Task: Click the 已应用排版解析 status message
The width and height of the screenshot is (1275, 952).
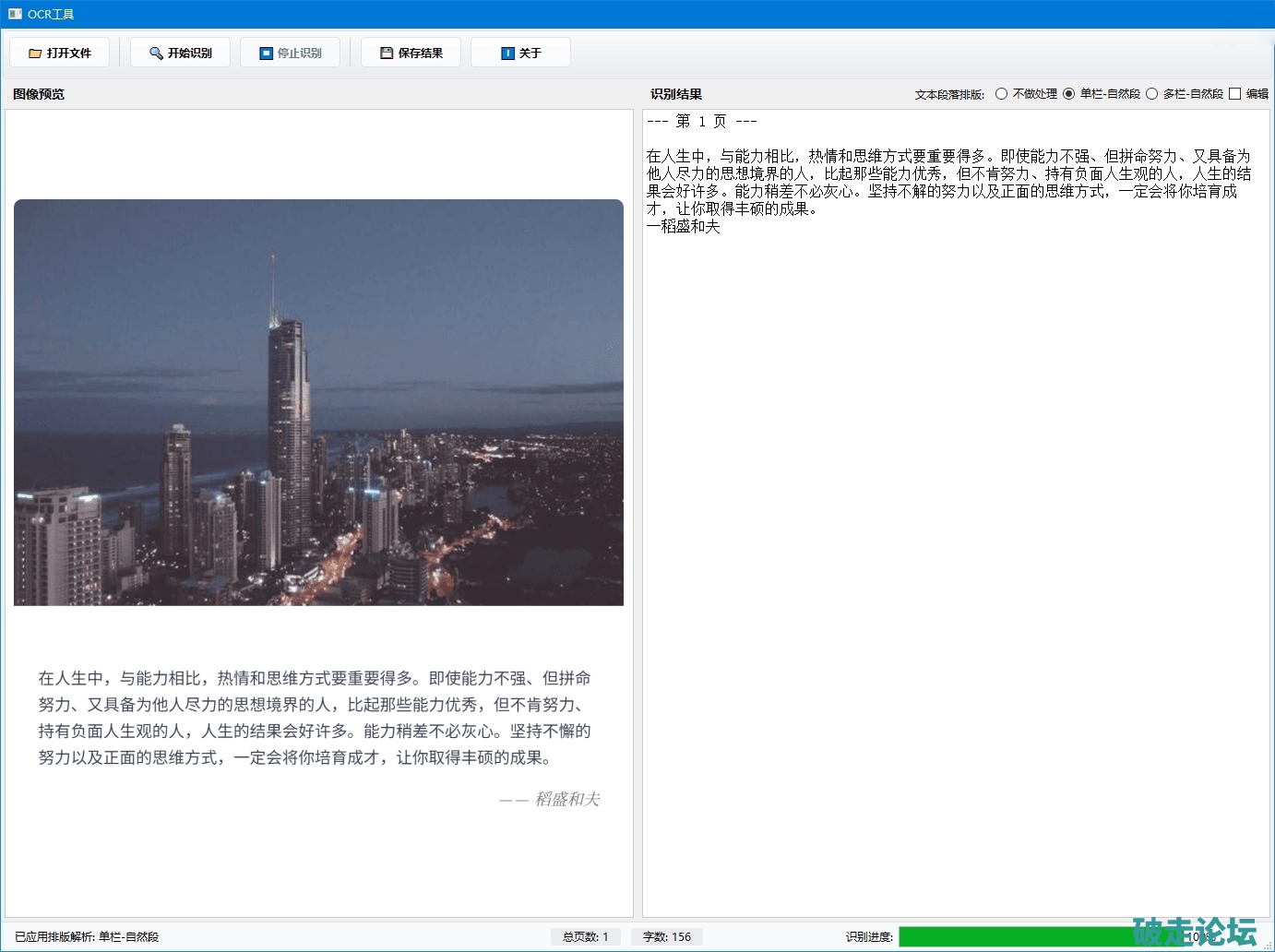Action: (87, 936)
